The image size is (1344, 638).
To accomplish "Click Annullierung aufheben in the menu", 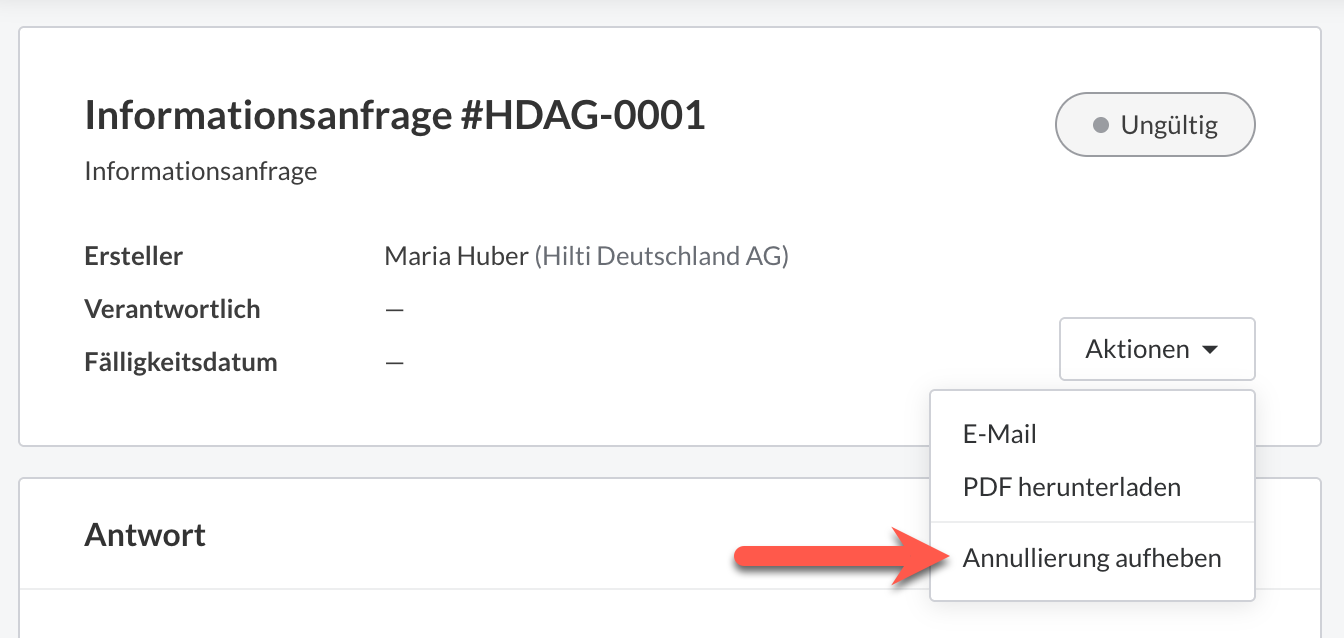I will [x=1092, y=558].
